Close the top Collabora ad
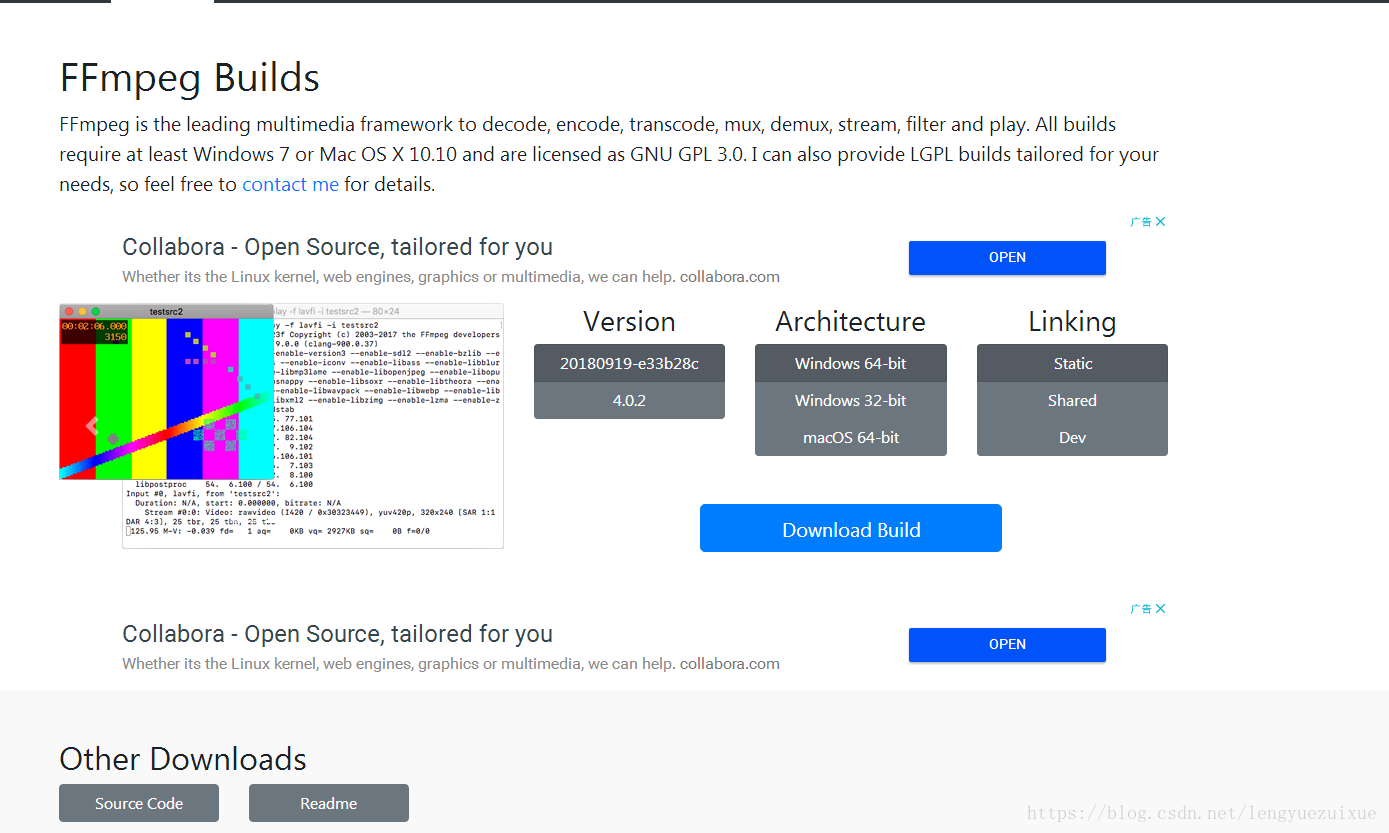The image size is (1389, 833). 1160,222
